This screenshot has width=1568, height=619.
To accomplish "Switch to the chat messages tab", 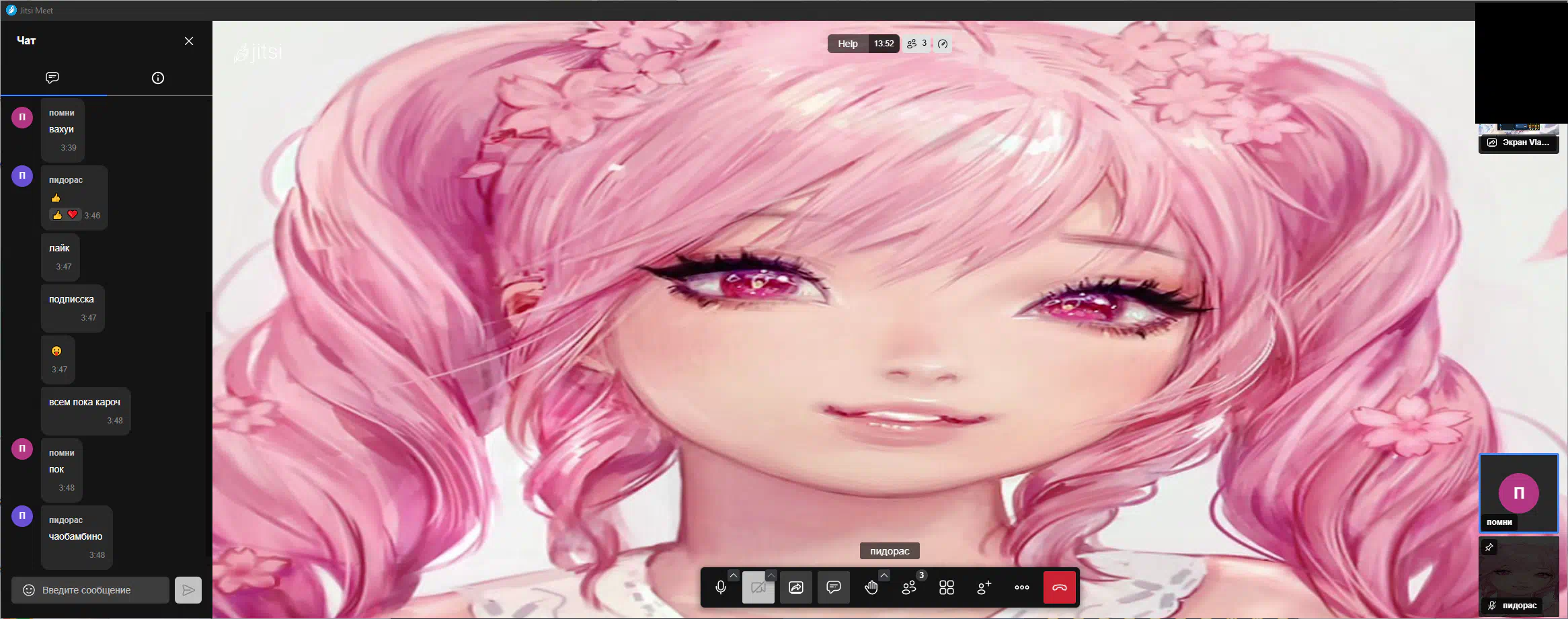I will (x=52, y=78).
